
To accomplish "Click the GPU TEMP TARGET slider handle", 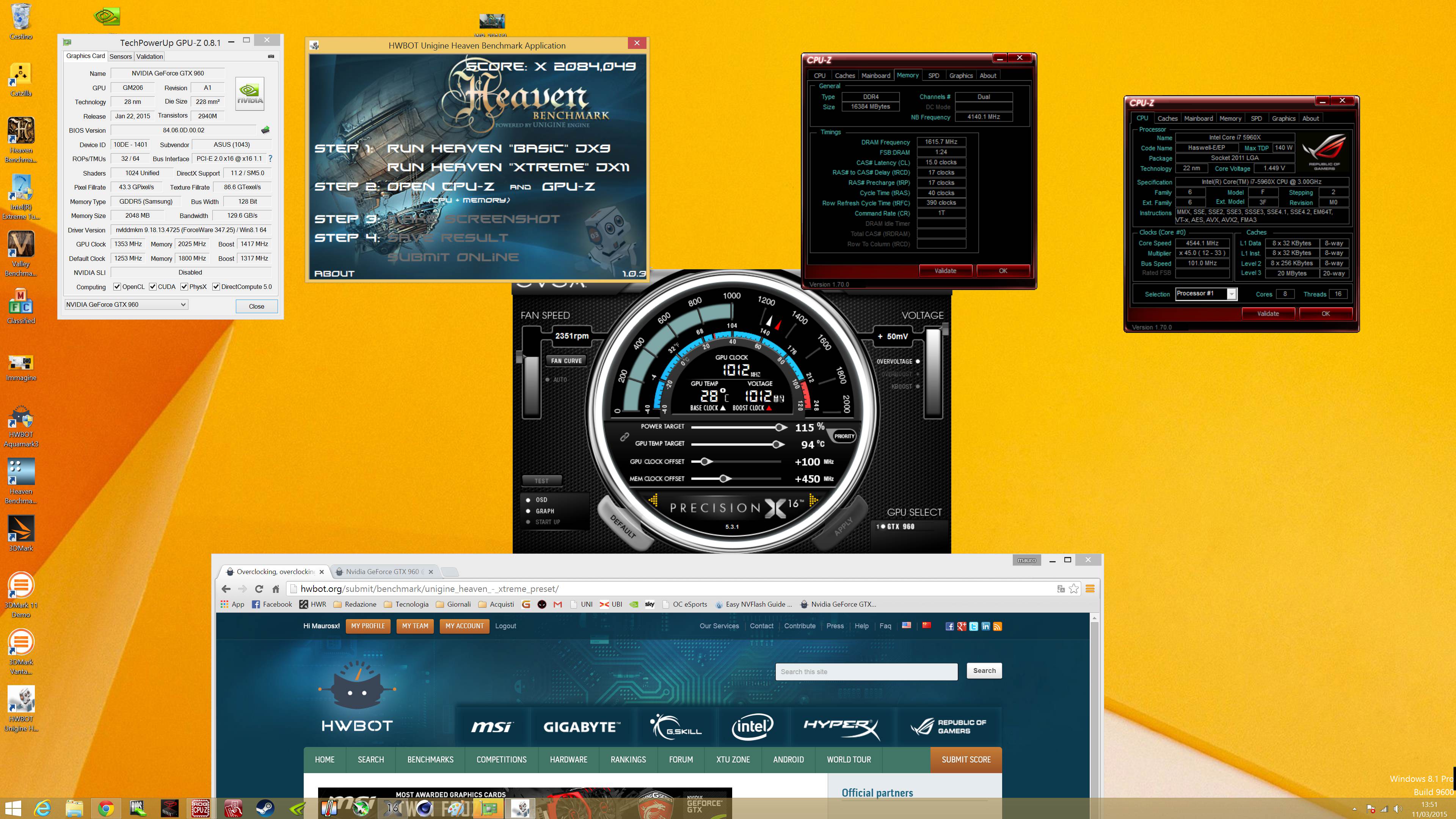I will point(778,444).
